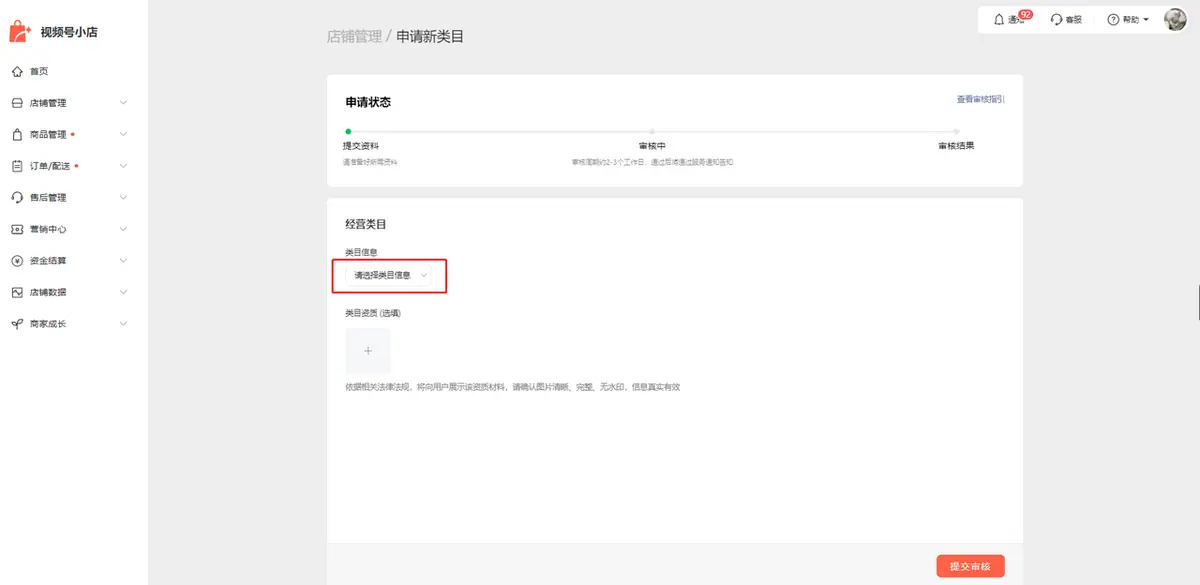Click the 商家成长 sprout icon
Screen dimensions: 1200x585
17,324
